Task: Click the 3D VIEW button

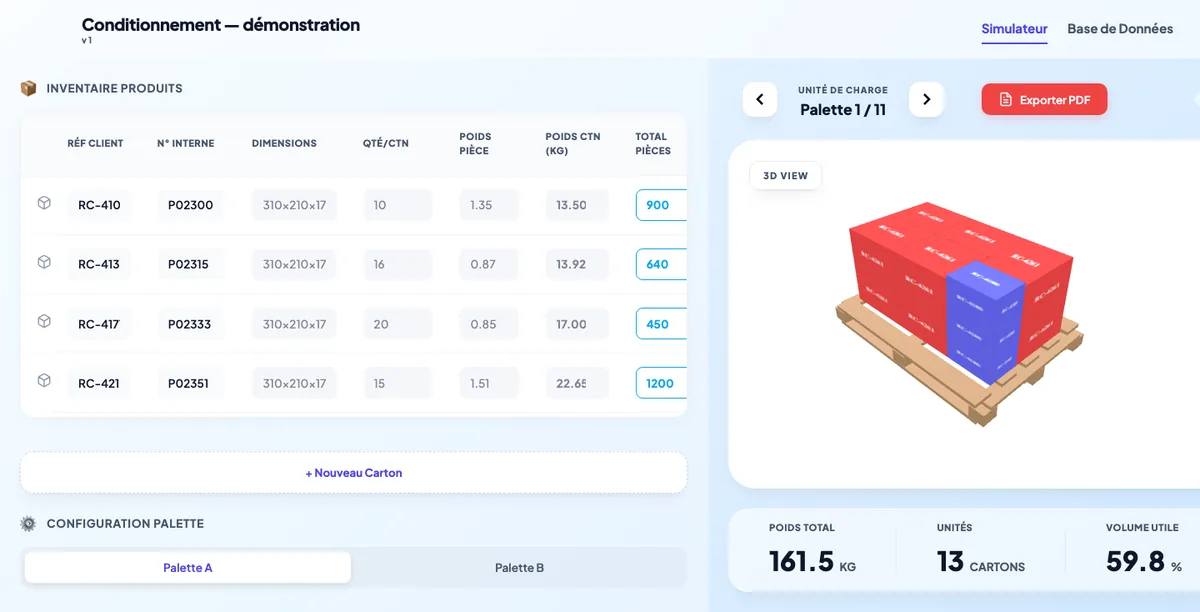Action: tap(785, 176)
